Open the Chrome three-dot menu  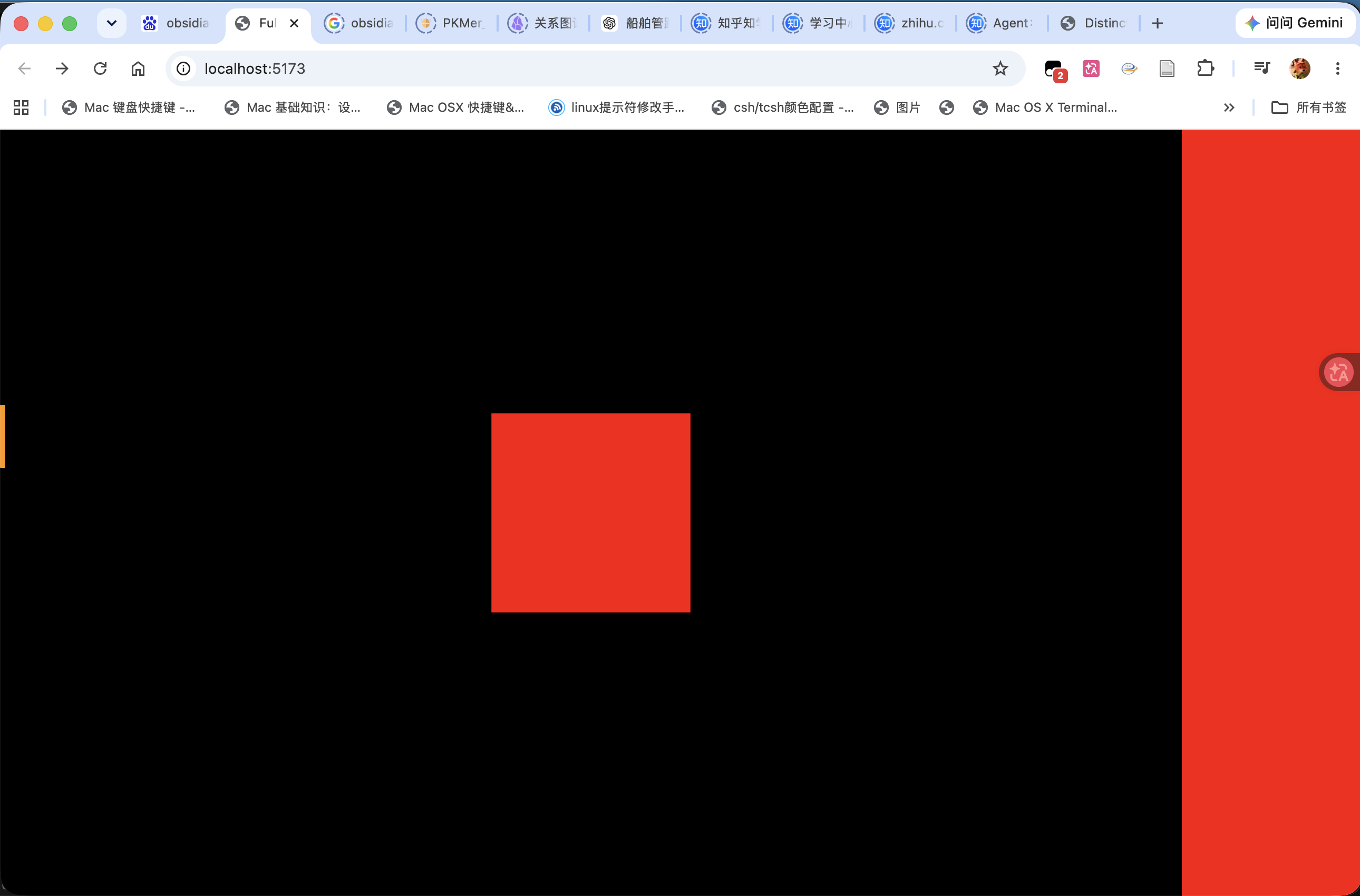1337,69
